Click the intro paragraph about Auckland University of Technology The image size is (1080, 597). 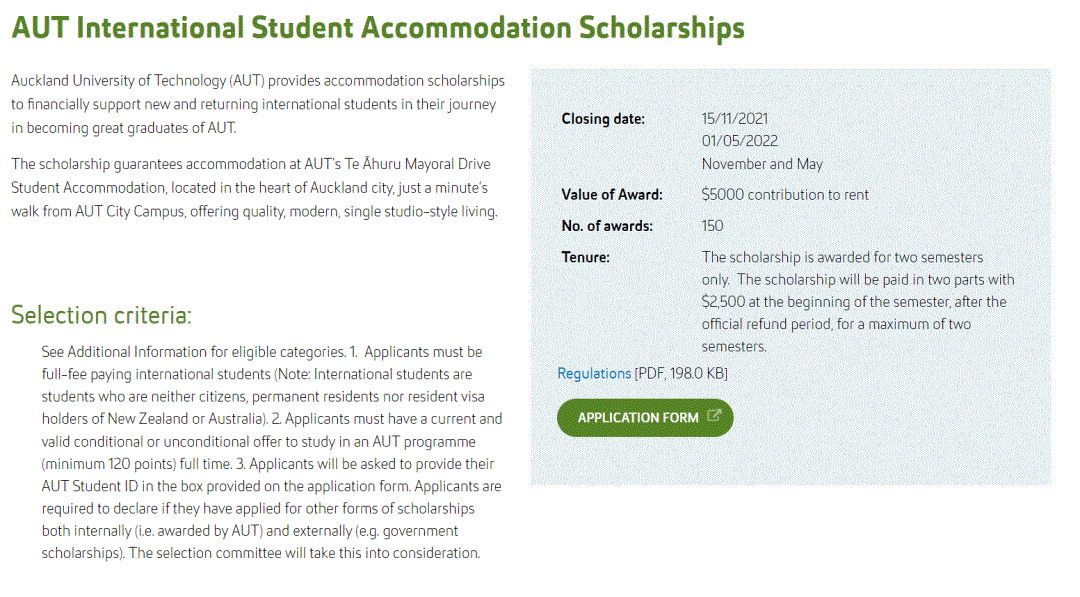[x=258, y=104]
